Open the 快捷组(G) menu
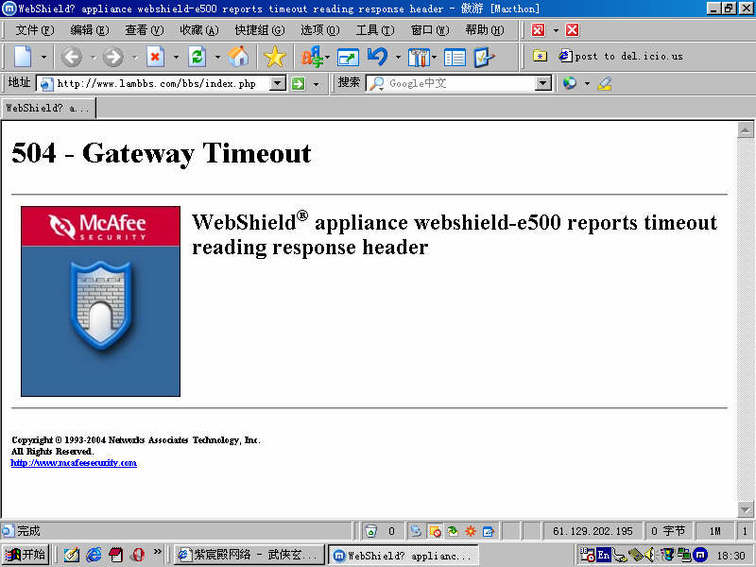 pos(260,30)
